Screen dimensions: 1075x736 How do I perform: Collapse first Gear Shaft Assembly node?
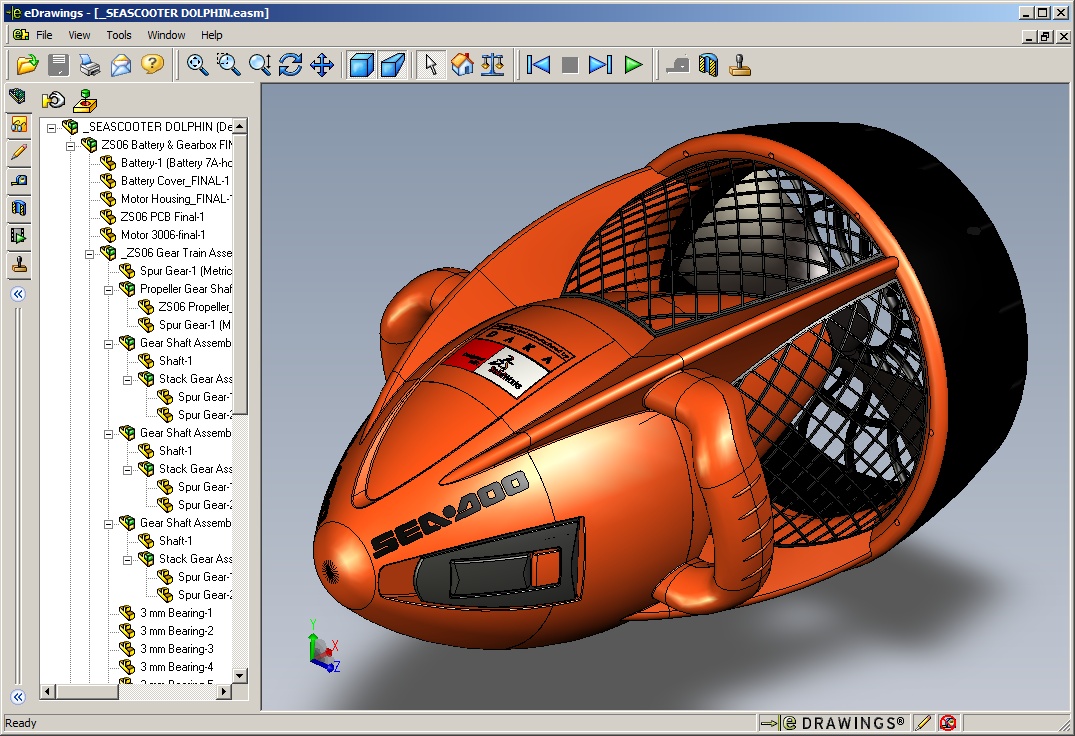coord(108,344)
